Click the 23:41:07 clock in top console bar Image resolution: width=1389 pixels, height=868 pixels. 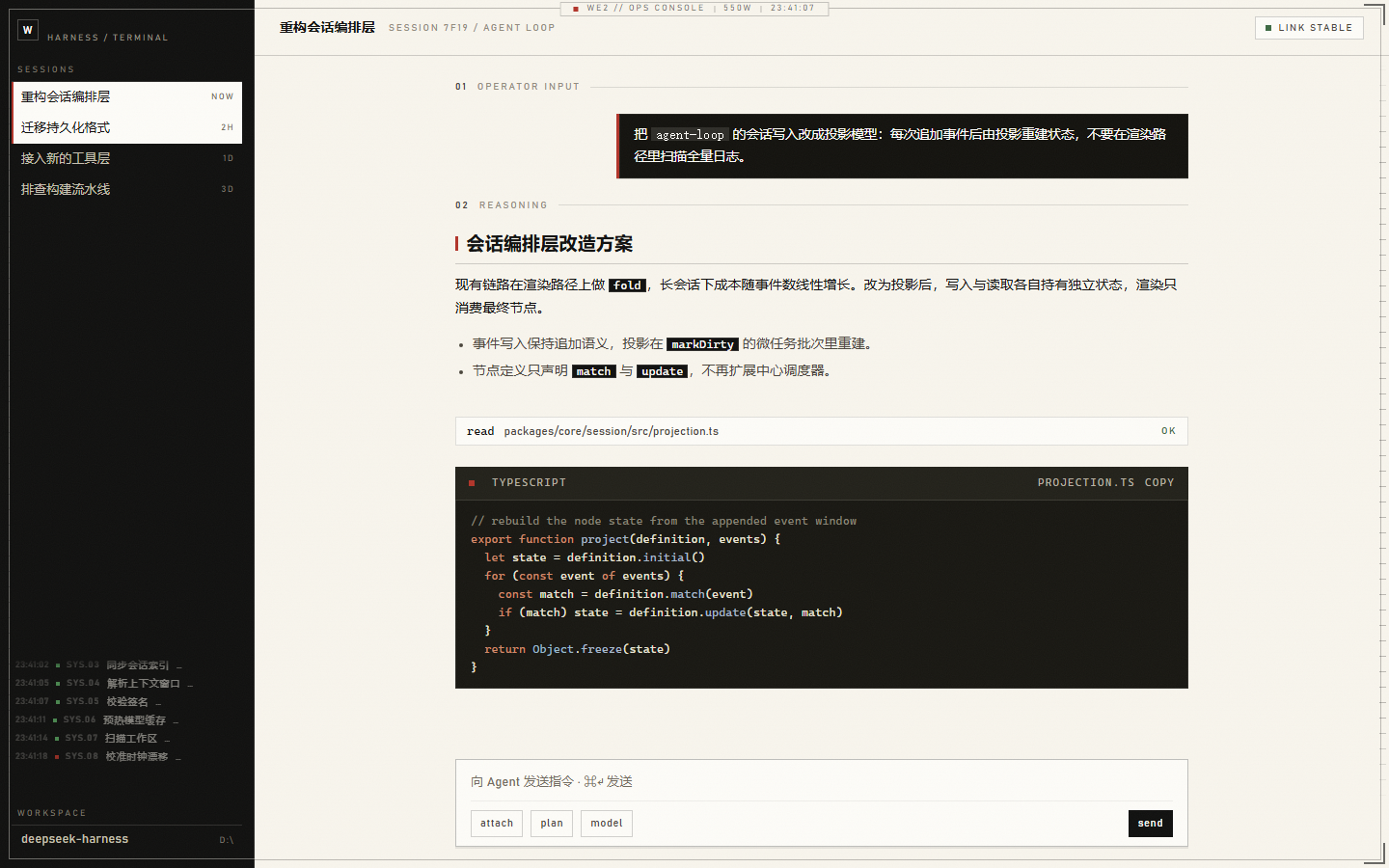[792, 9]
